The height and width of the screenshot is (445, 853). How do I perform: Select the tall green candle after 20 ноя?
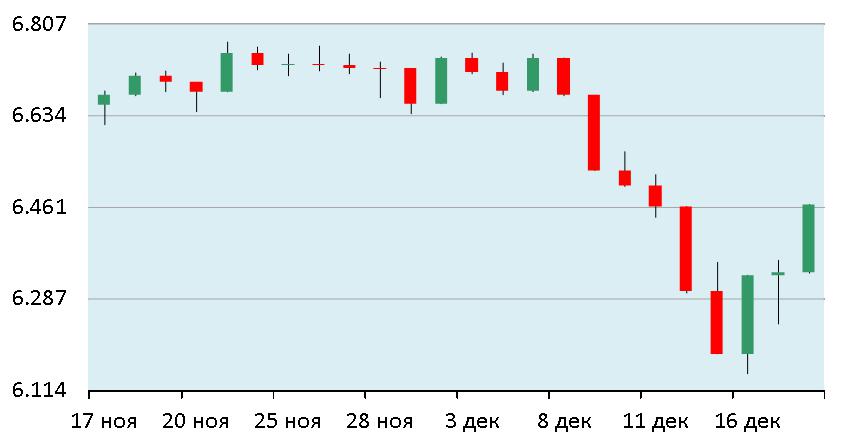click(x=227, y=72)
